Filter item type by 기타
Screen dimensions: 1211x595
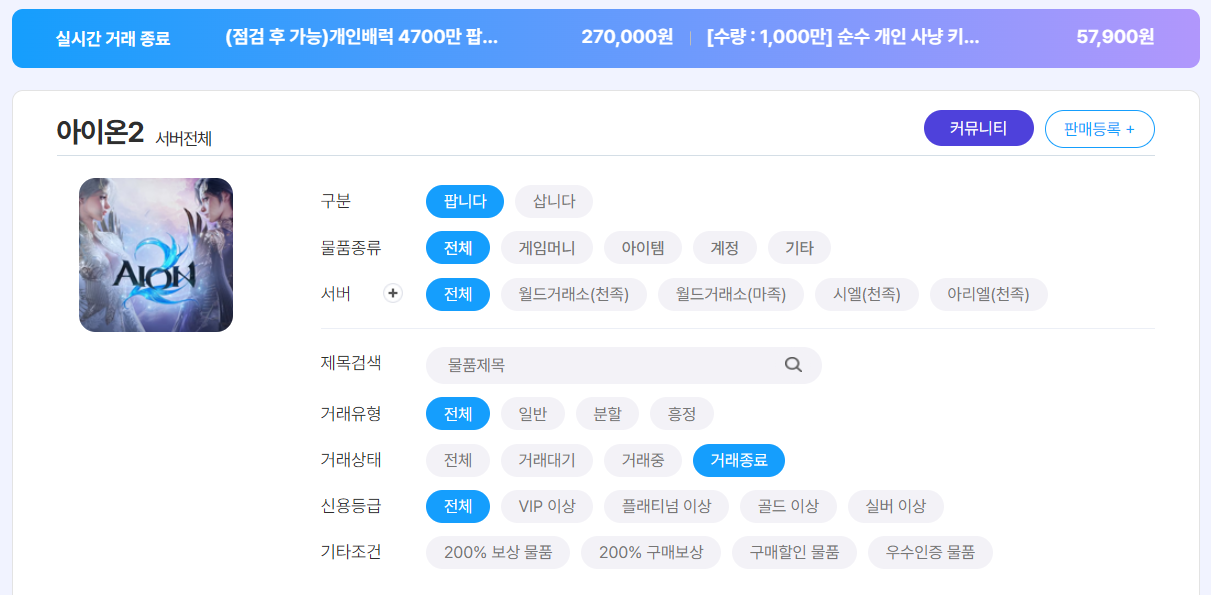pyautogui.click(x=799, y=248)
